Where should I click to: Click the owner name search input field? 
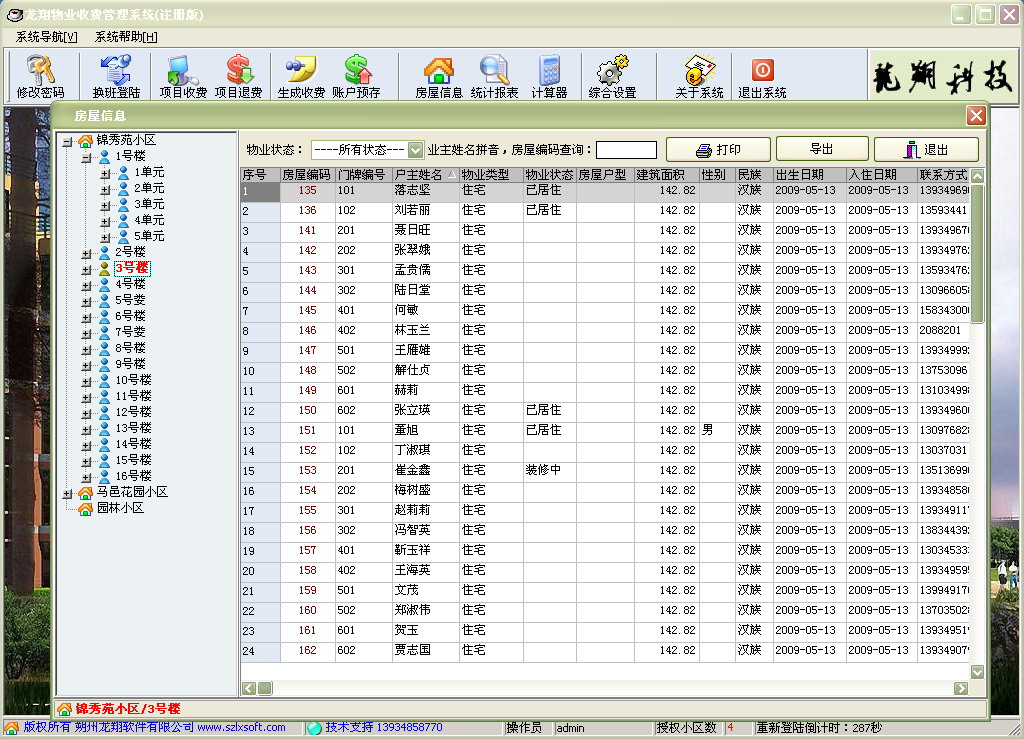point(626,150)
